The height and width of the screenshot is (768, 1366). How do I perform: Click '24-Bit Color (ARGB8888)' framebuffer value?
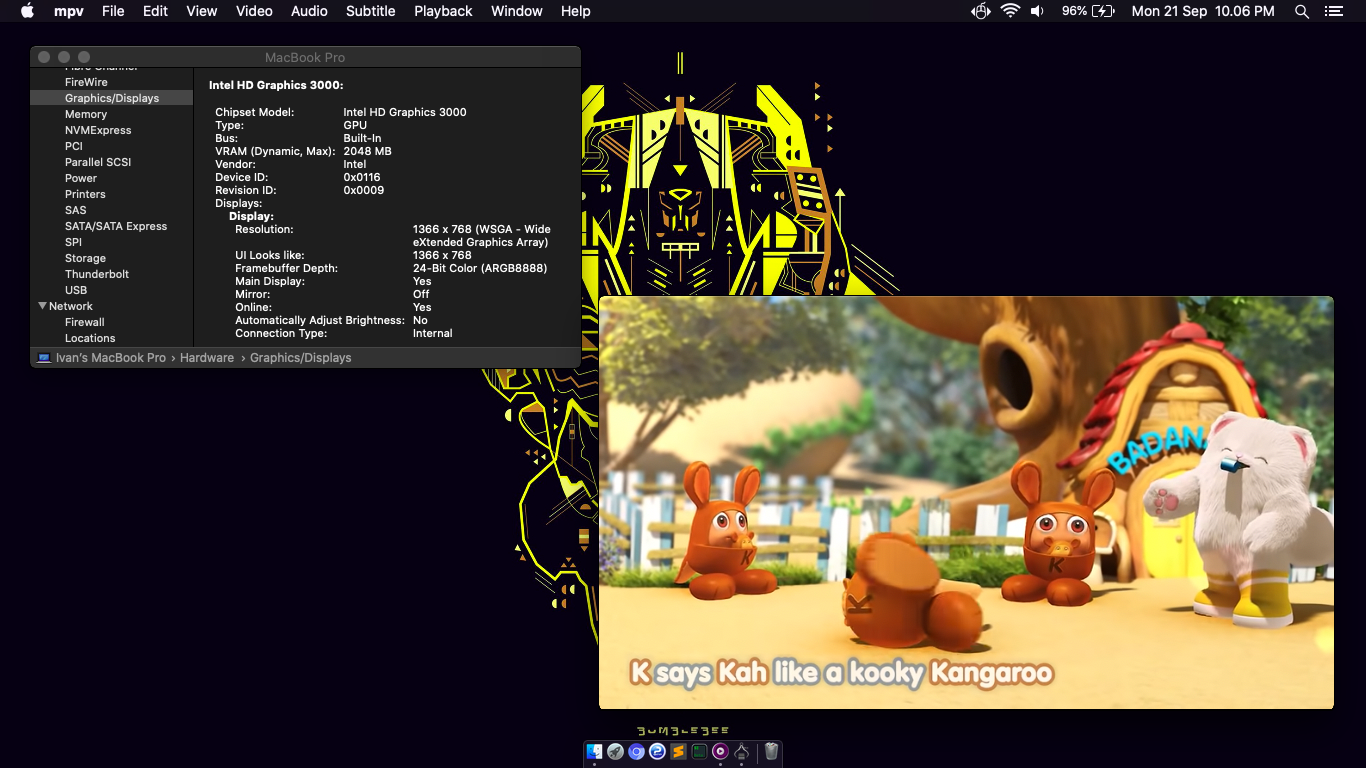point(480,268)
